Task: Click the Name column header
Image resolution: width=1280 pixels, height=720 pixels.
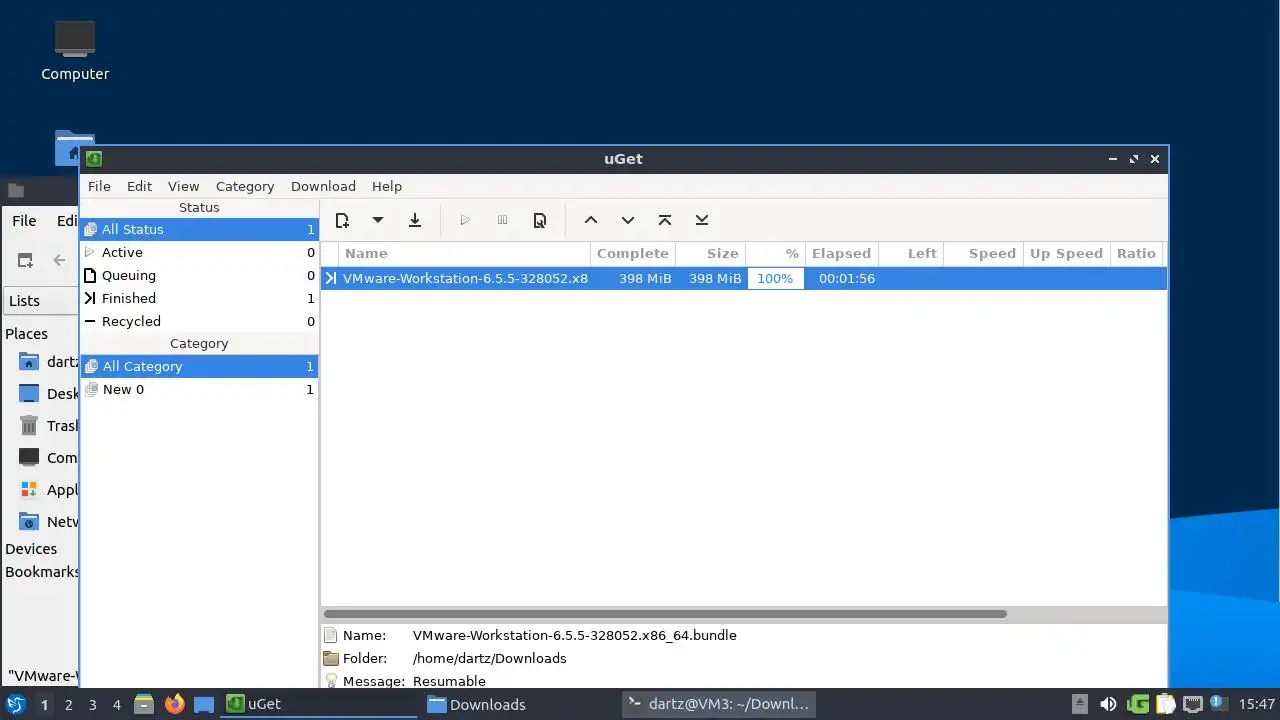Action: pos(464,253)
